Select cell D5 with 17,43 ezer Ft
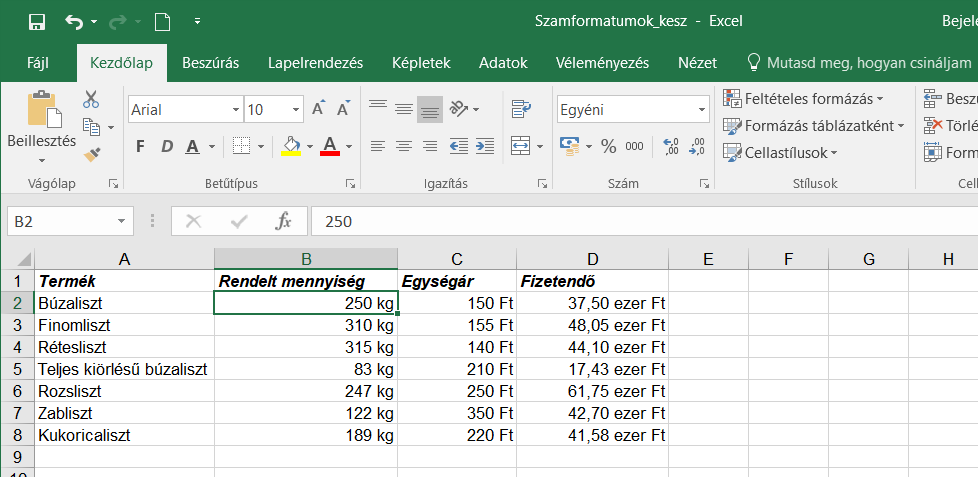The image size is (978, 477). coord(592,369)
